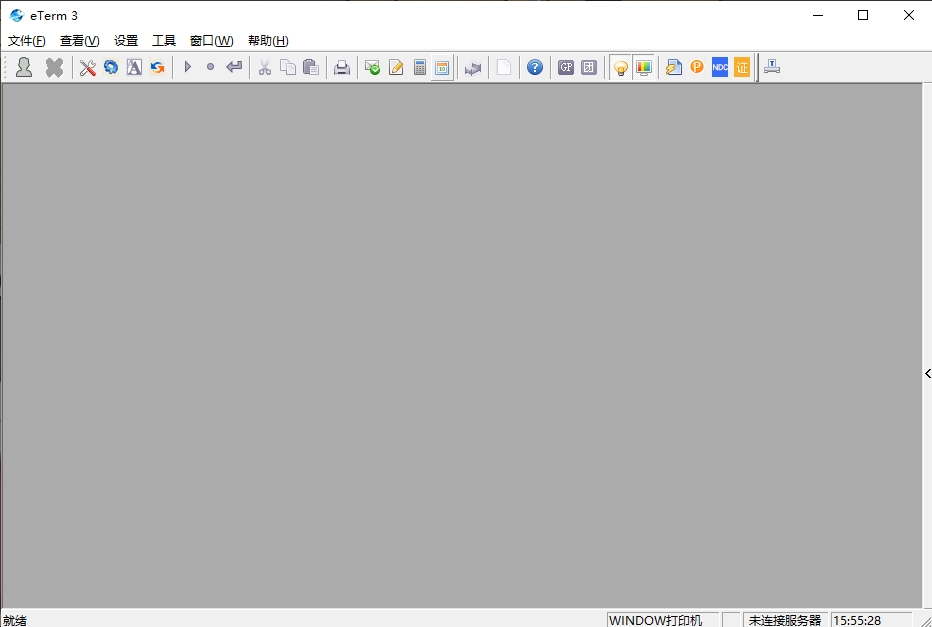Click the 未连接服务器 status indicator
Image resolution: width=932 pixels, height=627 pixels.
point(785,620)
